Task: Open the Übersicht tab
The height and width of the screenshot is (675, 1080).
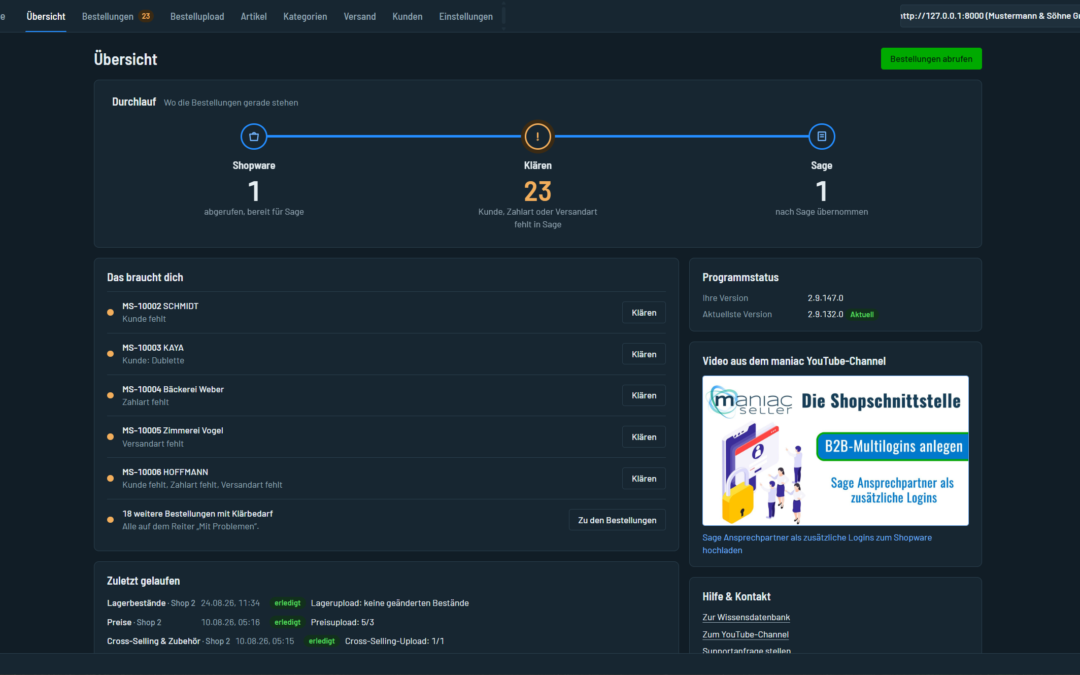Action: pyautogui.click(x=46, y=17)
